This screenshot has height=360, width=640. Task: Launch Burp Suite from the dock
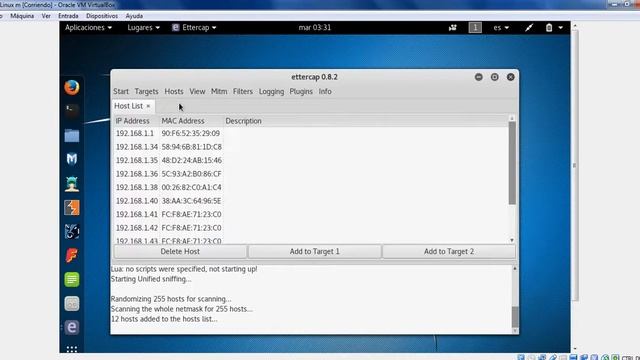click(72, 207)
